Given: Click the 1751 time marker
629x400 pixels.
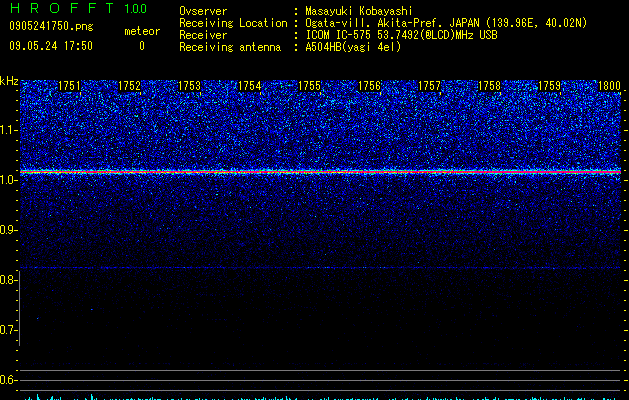Looking at the screenshot, I should coord(69,86).
